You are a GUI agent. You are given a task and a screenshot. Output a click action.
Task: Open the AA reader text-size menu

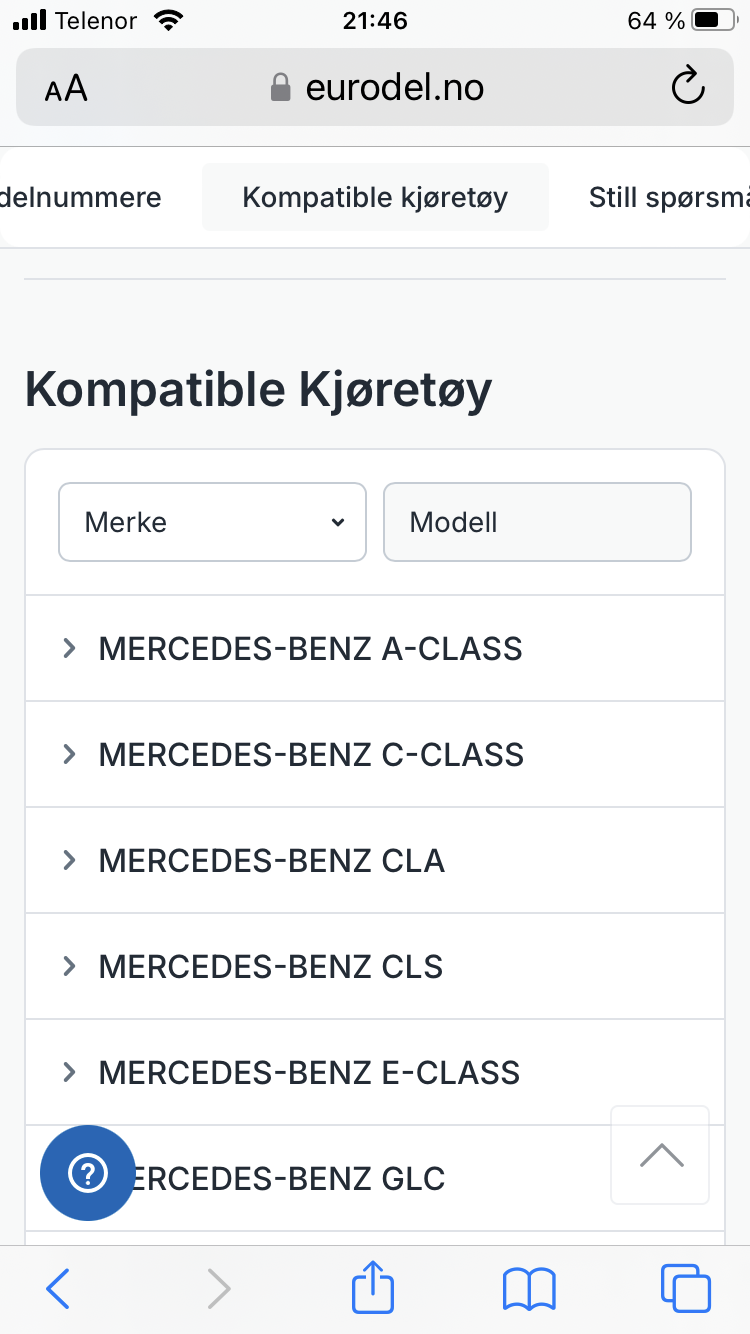(66, 89)
